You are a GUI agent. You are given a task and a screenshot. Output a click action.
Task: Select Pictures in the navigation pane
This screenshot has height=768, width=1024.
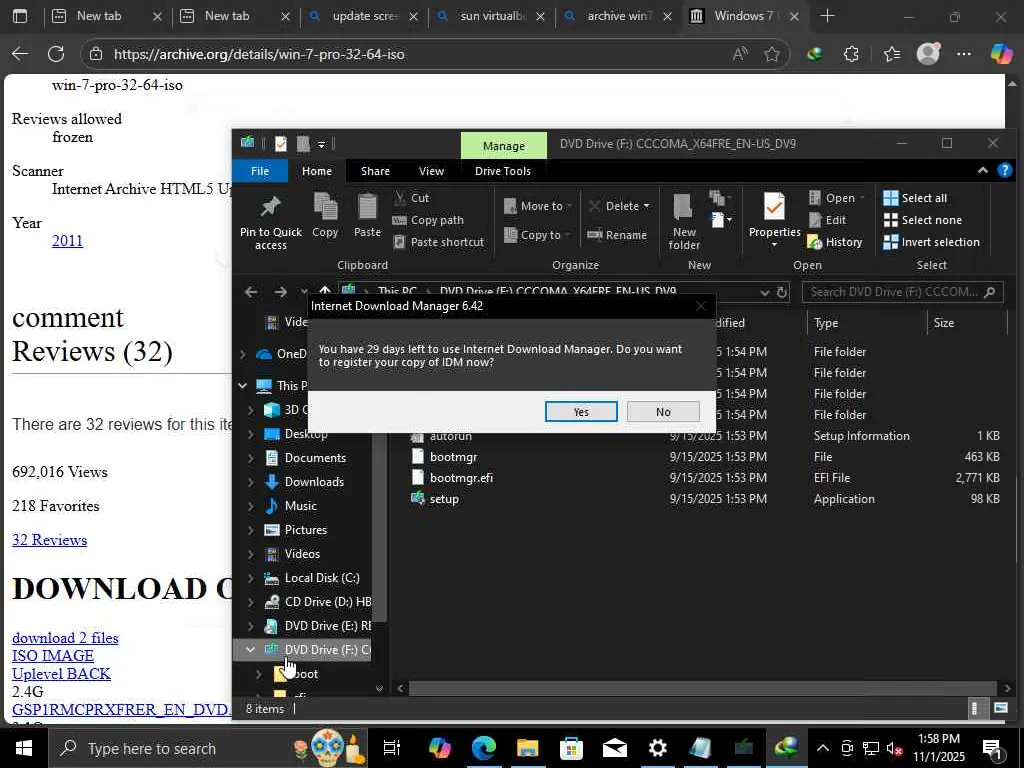coord(306,530)
